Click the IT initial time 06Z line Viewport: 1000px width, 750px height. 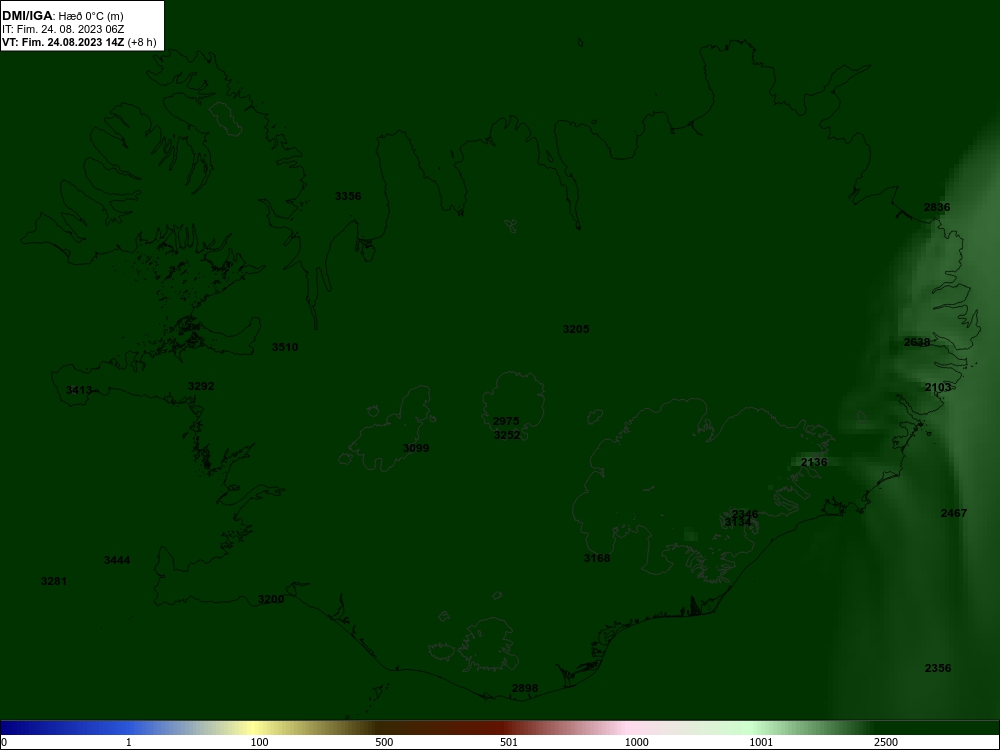click(61, 29)
